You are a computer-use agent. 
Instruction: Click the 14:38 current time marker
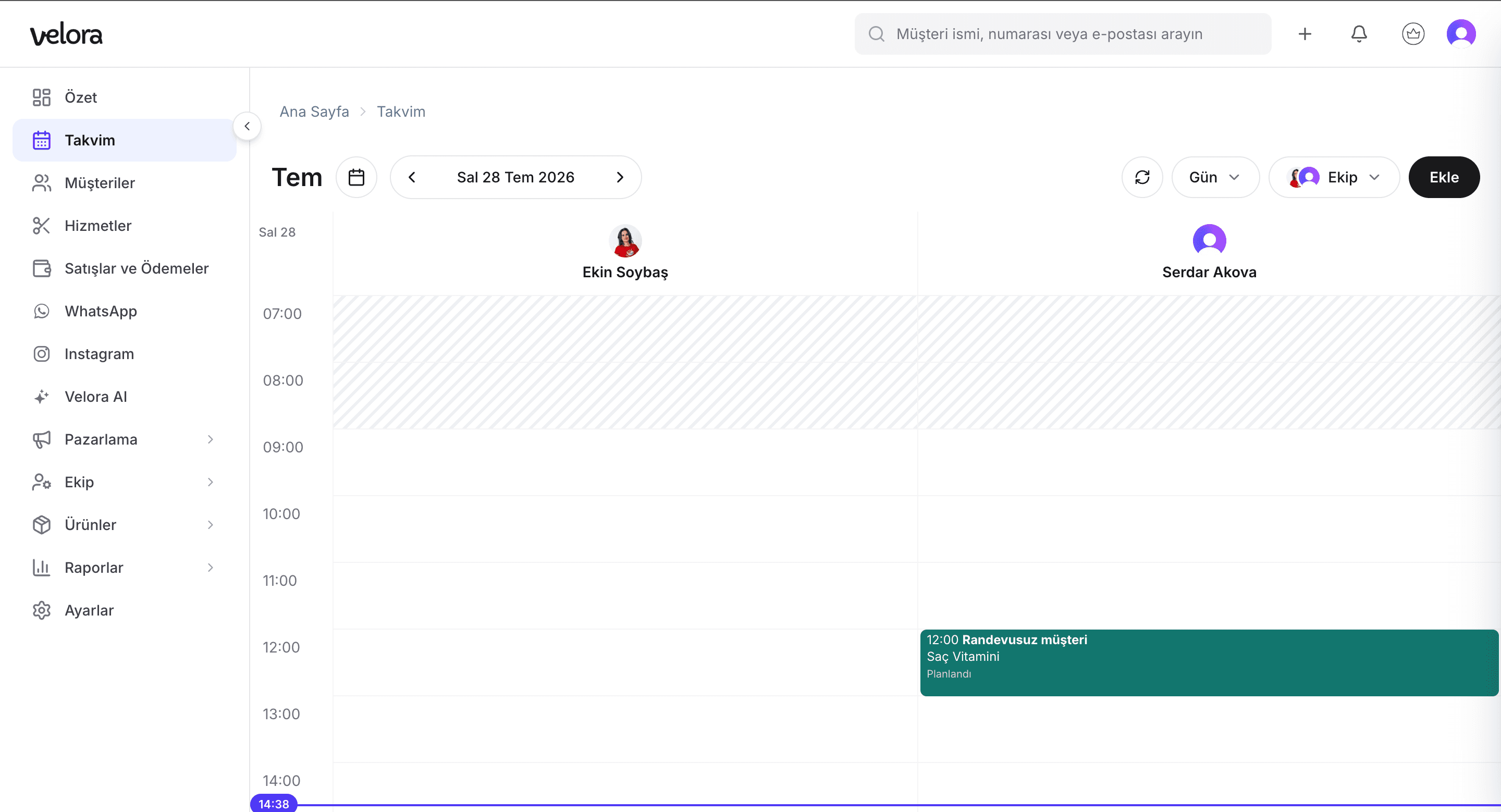point(274,804)
